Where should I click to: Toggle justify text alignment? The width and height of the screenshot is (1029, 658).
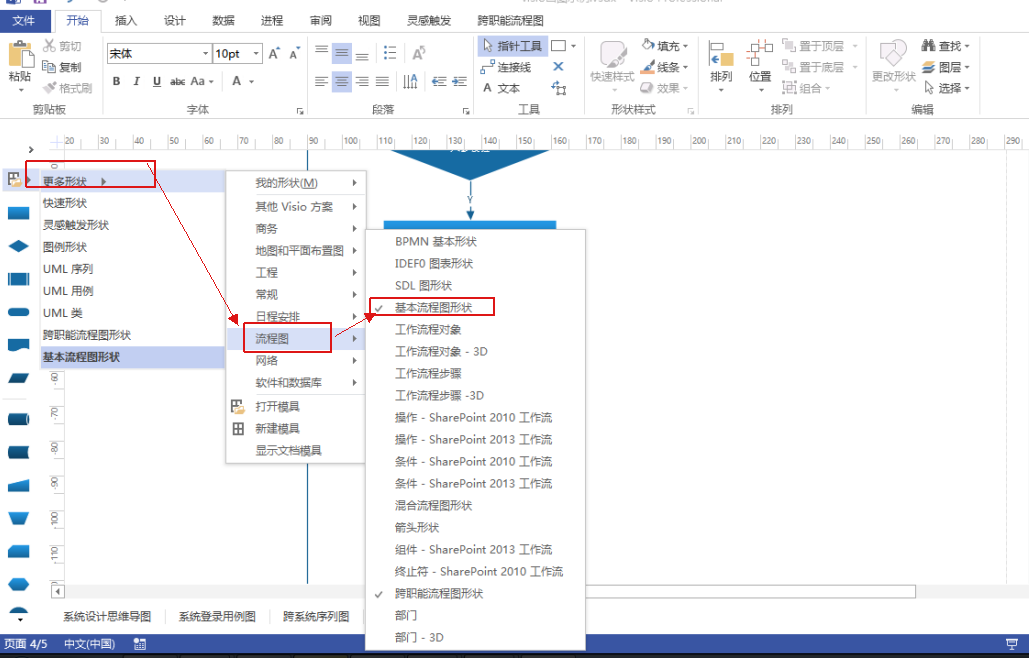coord(383,81)
